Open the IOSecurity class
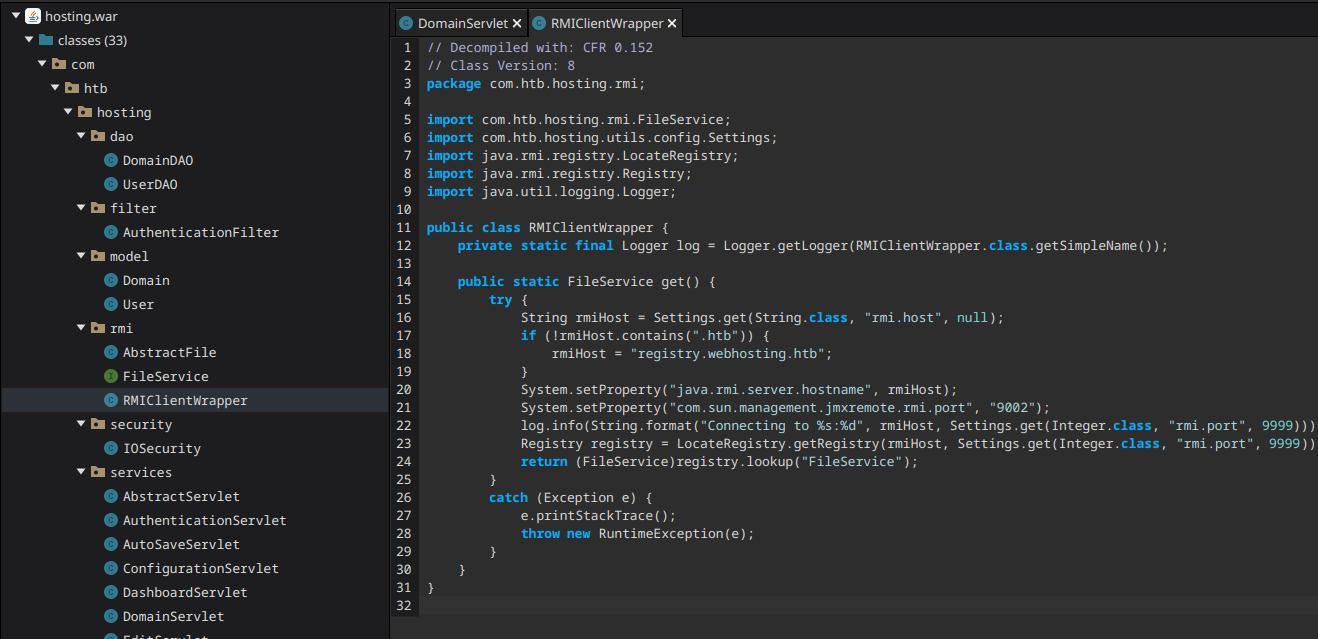1318x639 pixels. pyautogui.click(x=162, y=448)
